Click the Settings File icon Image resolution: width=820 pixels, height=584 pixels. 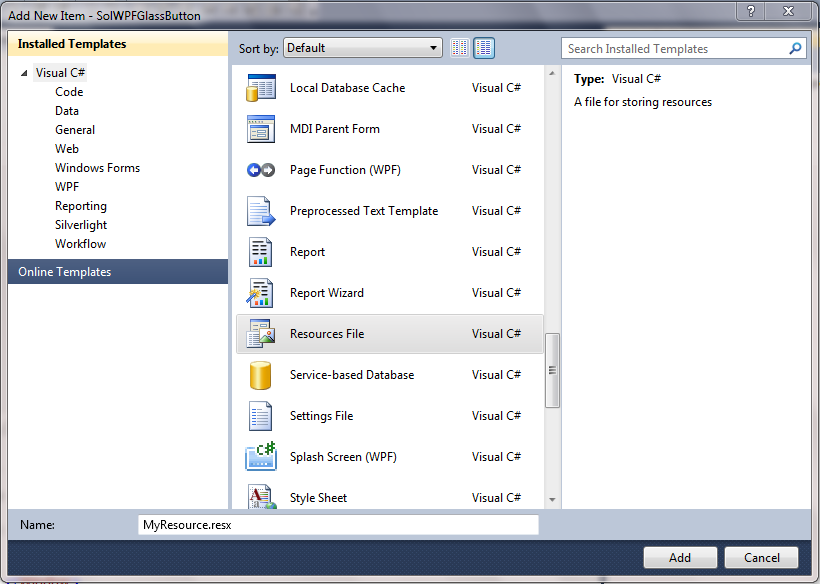click(260, 416)
